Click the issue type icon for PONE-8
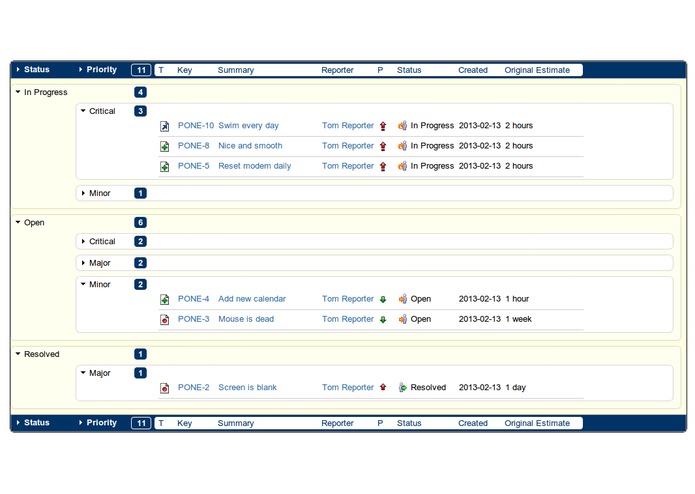695x494 pixels. [x=164, y=146]
